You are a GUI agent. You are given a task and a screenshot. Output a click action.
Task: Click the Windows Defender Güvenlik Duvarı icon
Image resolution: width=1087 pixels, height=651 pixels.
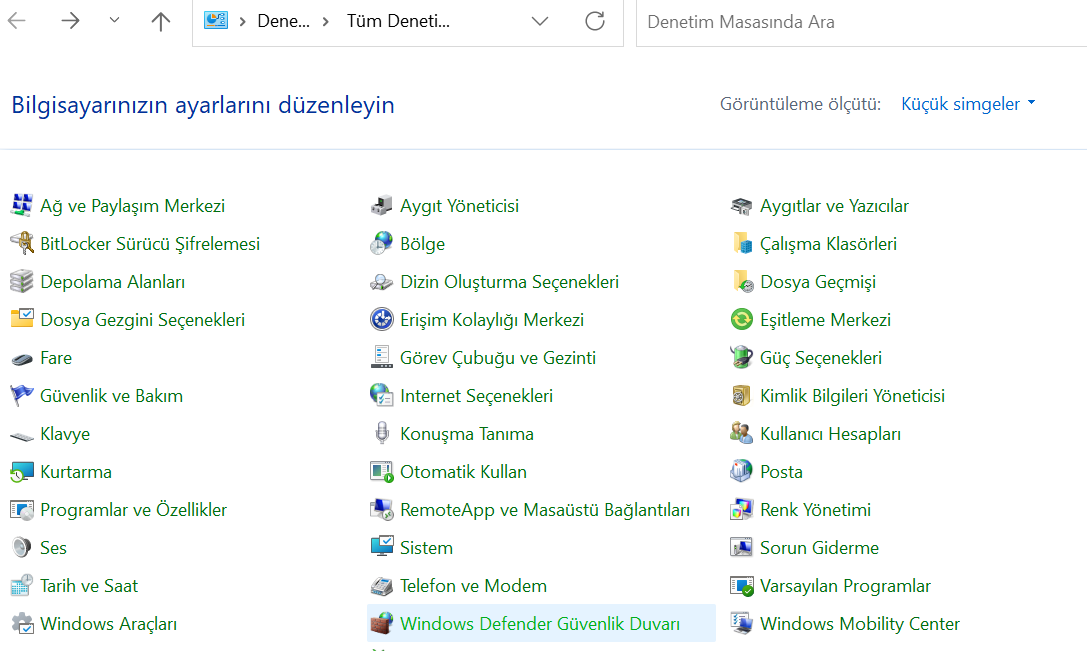382,624
